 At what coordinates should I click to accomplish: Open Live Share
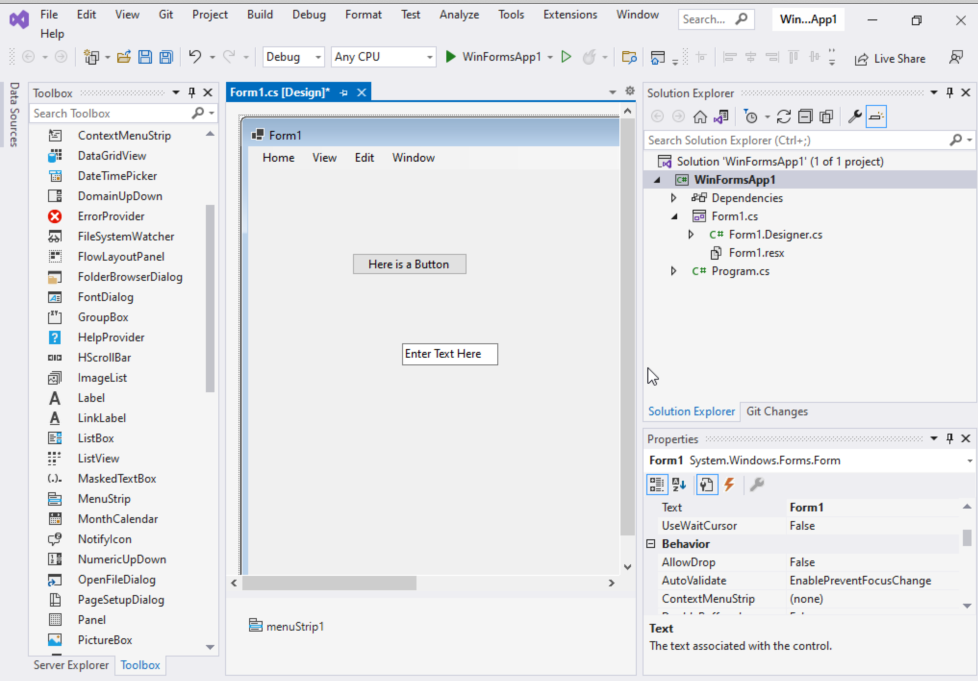[890, 59]
